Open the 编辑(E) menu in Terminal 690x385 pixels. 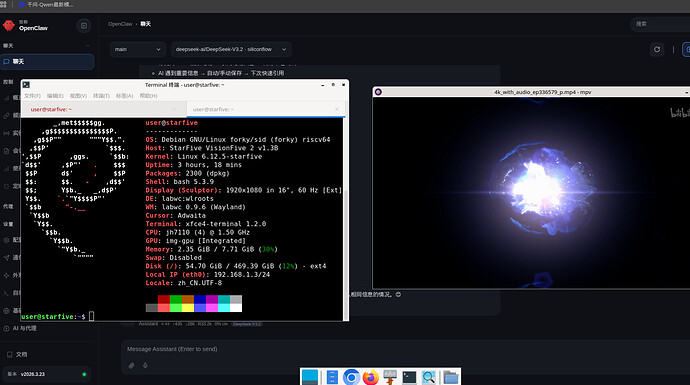[55, 95]
